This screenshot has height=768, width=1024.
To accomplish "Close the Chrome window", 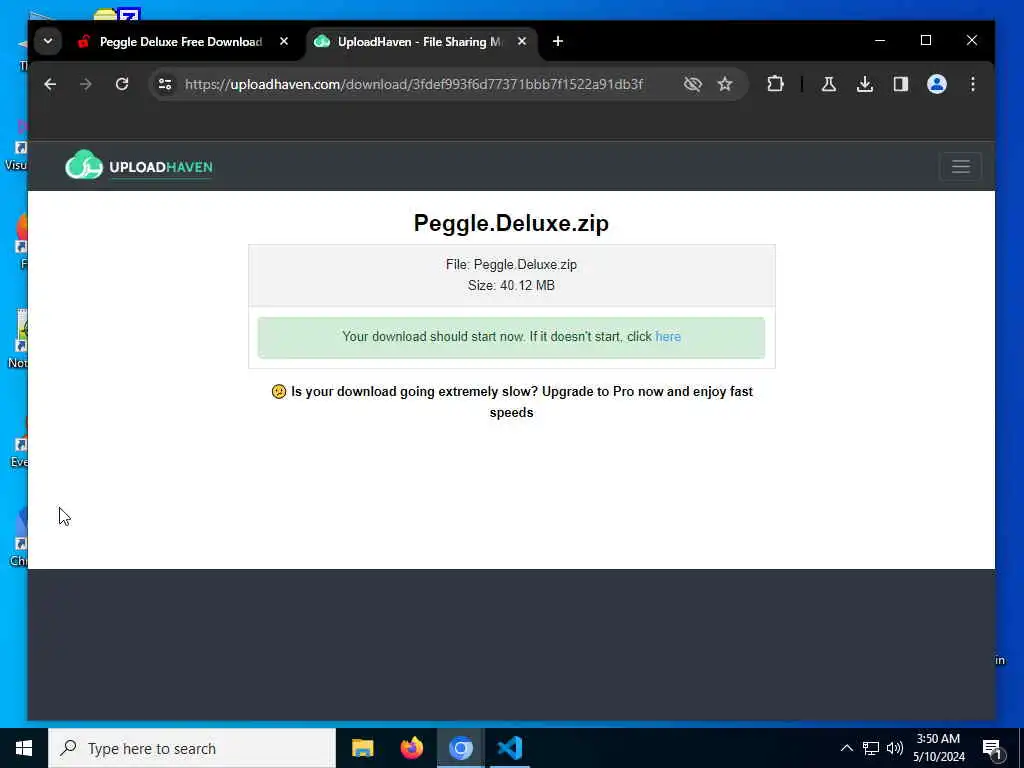I will pos(972,40).
